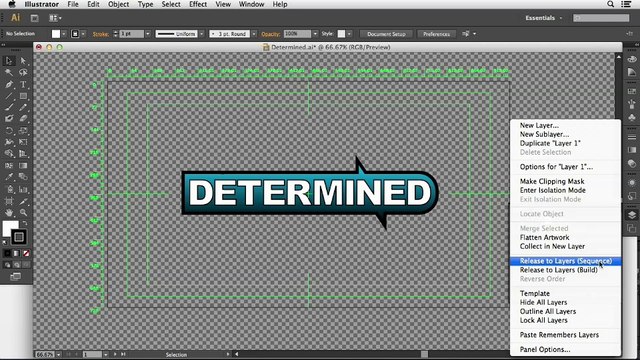
Task: Enable Draw Normal mode
Action: (7, 265)
